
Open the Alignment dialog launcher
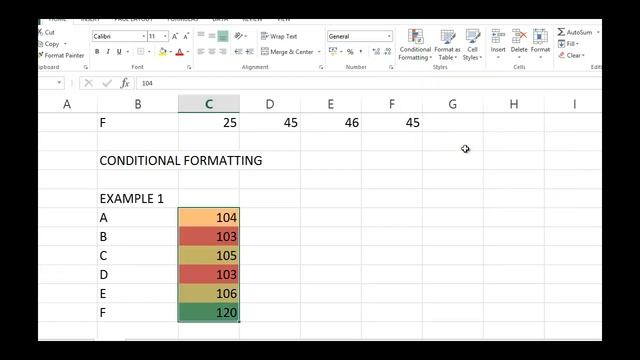coord(321,67)
